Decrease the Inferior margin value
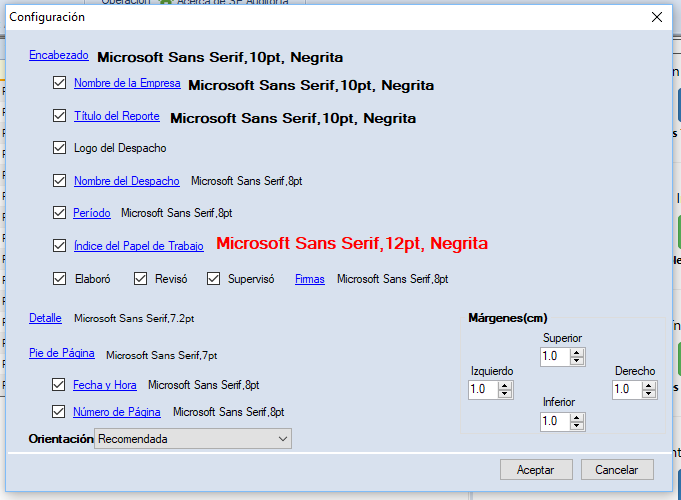This screenshot has height=500, width=681. tap(578, 426)
